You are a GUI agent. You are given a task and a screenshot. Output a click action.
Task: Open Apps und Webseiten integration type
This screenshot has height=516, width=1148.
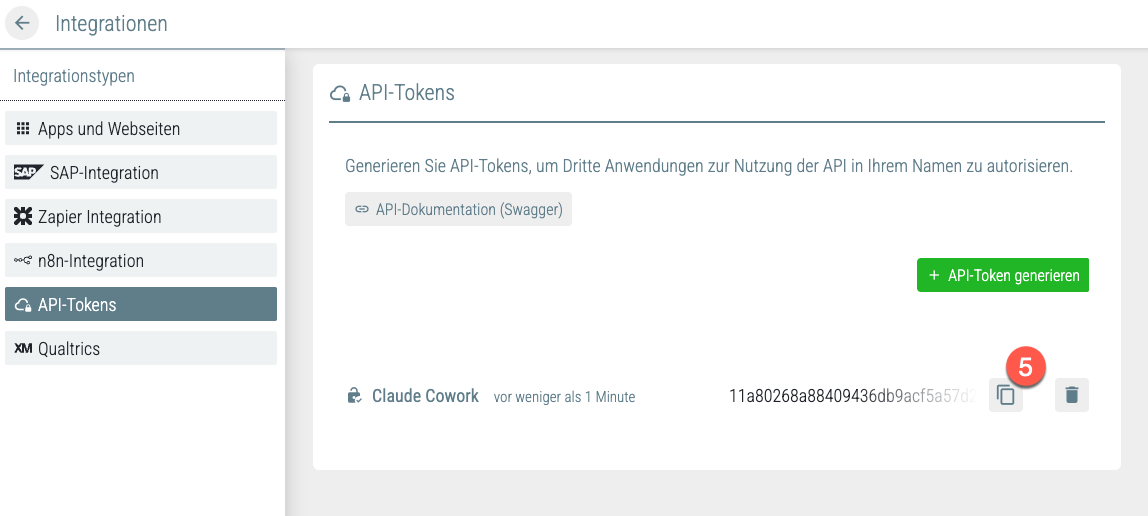141,128
